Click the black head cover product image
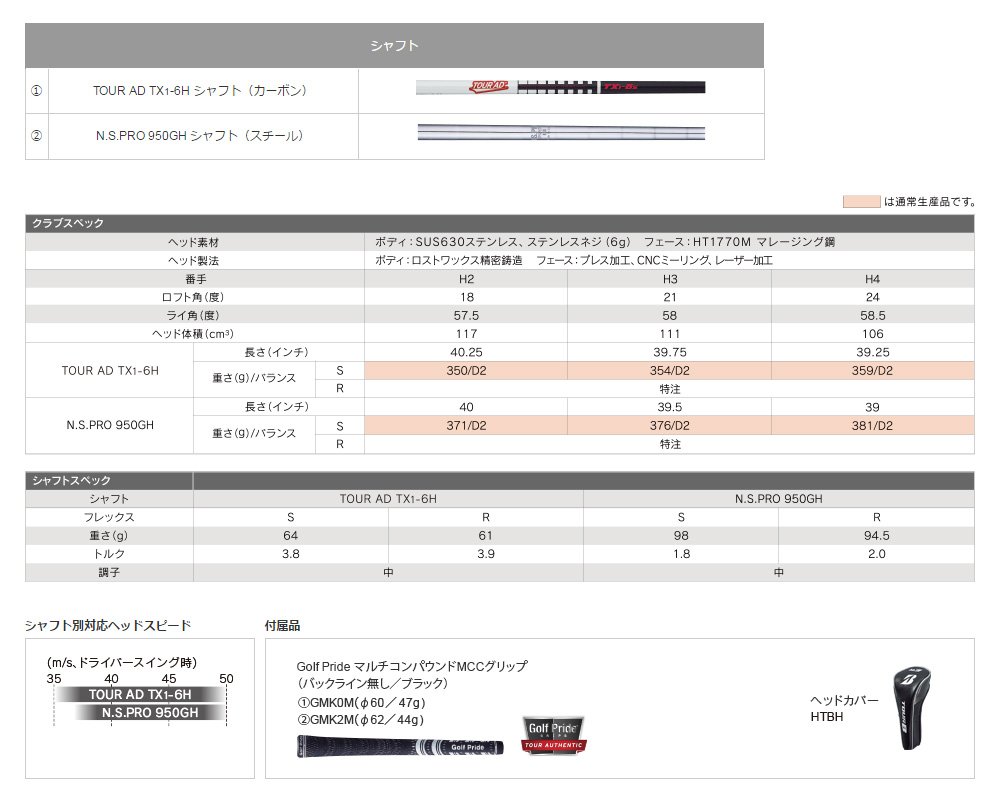This screenshot has width=1000, height=800. [x=912, y=708]
